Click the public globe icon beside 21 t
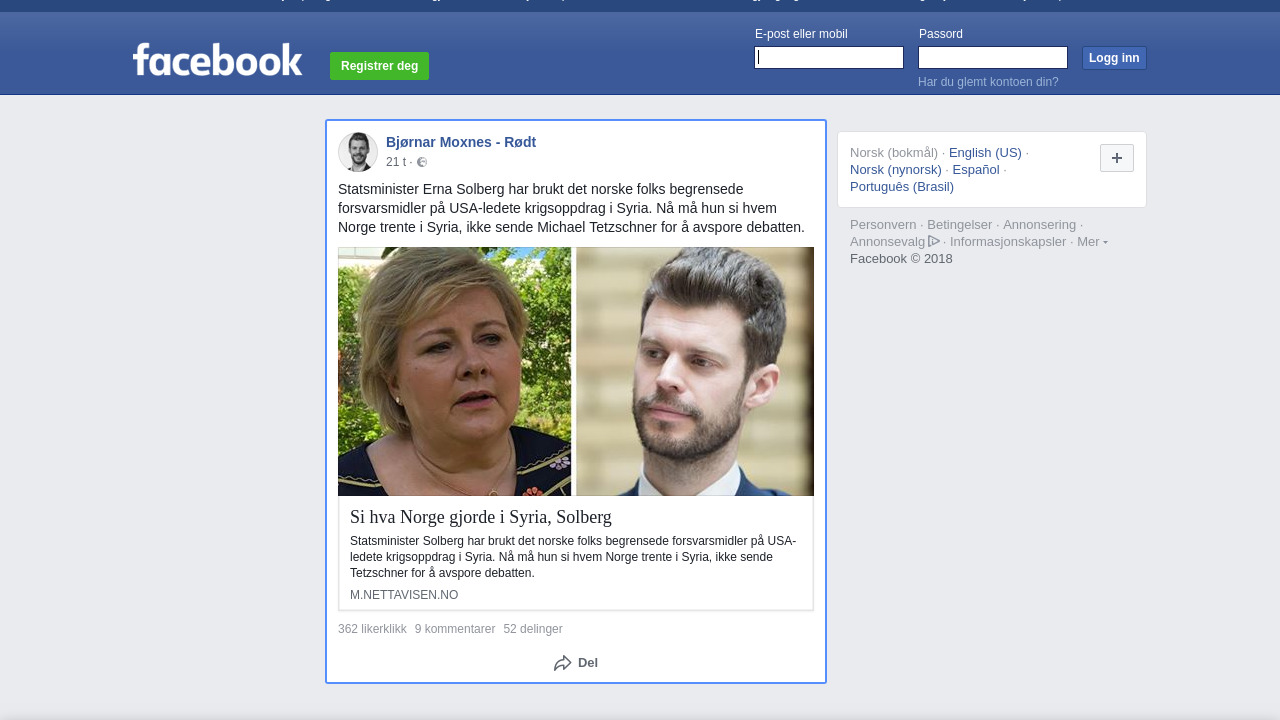This screenshot has width=1280, height=720. 422,162
